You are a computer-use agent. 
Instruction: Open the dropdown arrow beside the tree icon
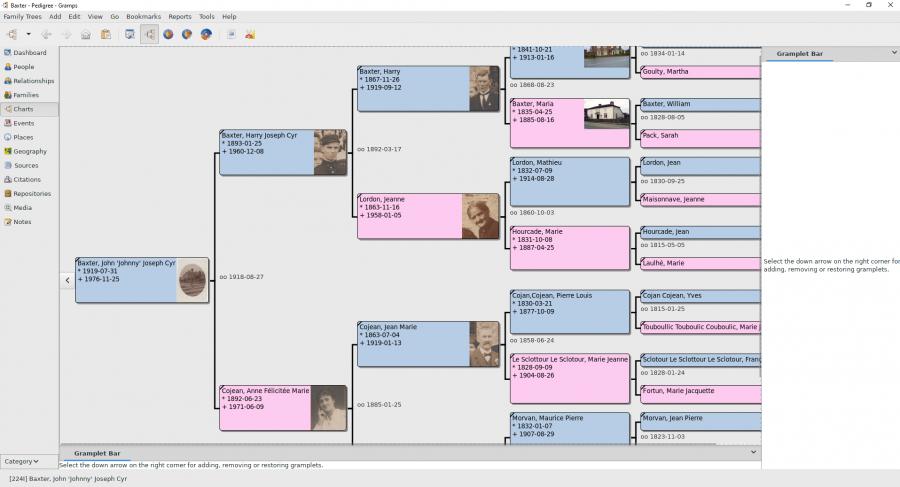pyautogui.click(x=28, y=34)
